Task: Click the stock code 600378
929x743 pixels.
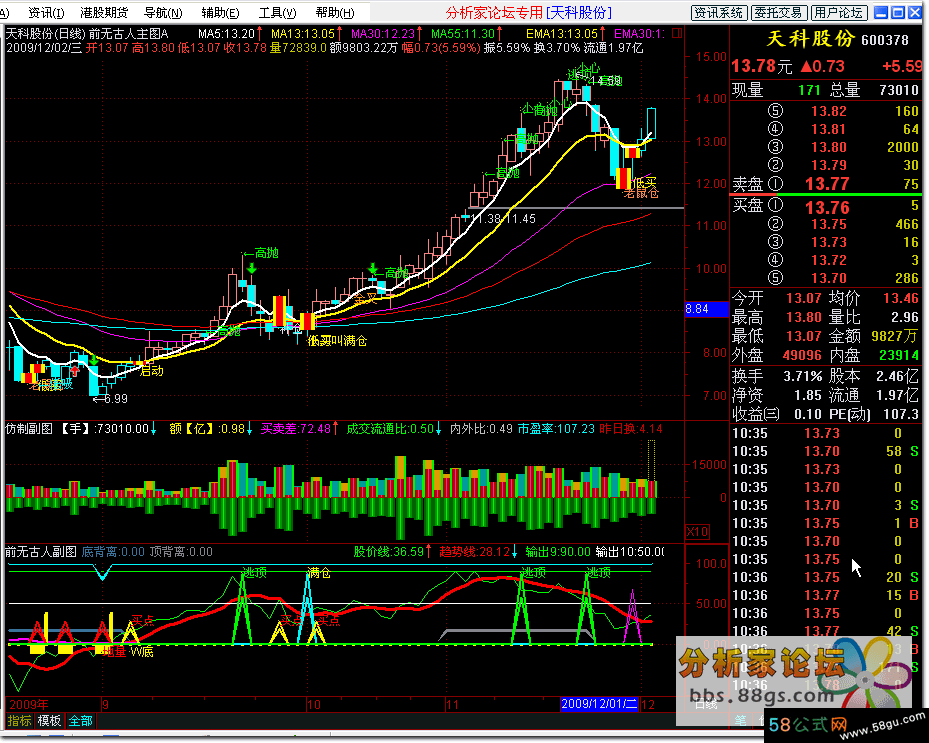Action: point(885,40)
